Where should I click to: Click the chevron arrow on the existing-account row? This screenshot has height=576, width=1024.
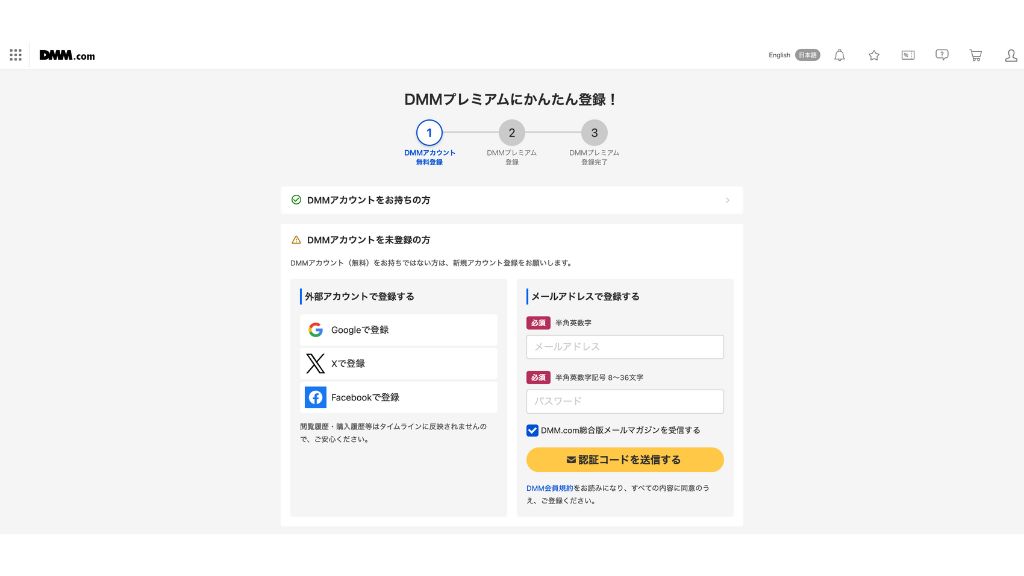(x=727, y=200)
